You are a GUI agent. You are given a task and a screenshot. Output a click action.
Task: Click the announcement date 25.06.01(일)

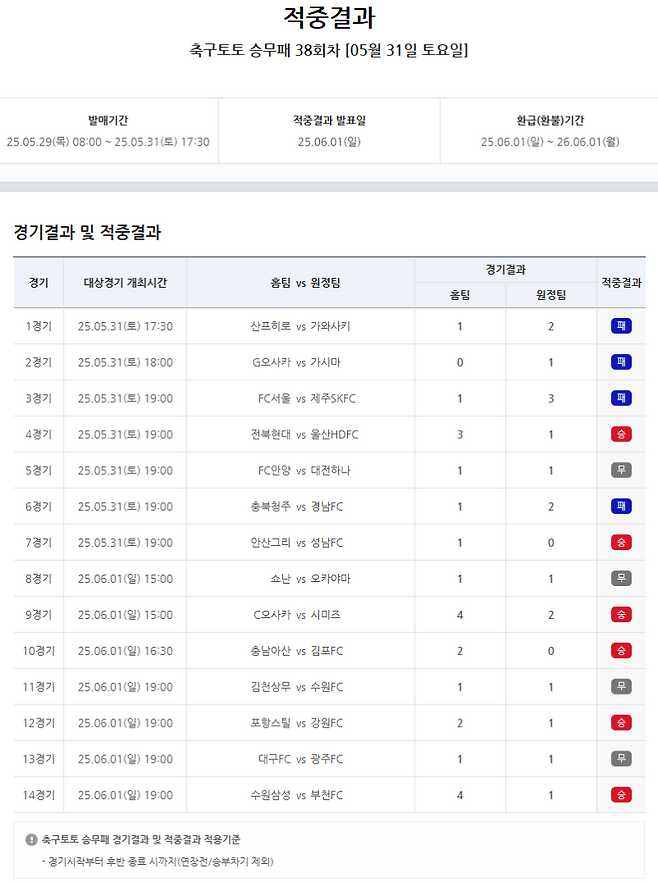pos(329,142)
